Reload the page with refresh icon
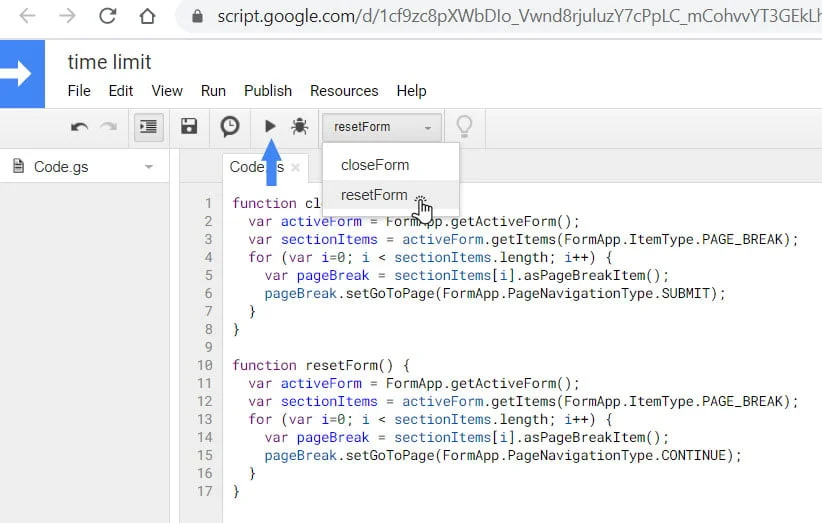This screenshot has height=523, width=822. 107,16
